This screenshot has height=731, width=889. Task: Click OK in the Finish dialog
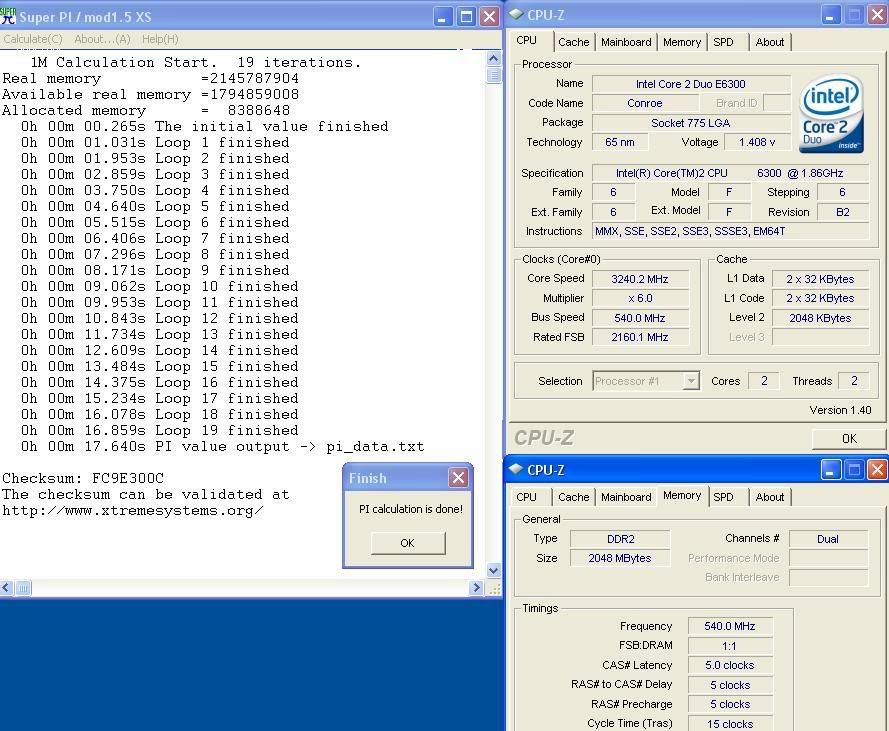pyautogui.click(x=408, y=543)
